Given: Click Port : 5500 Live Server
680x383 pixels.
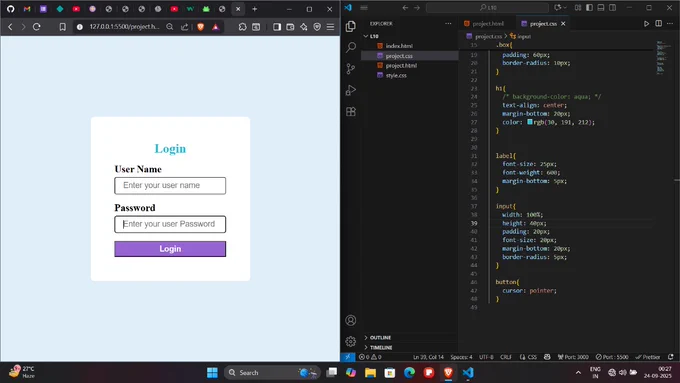Looking at the screenshot, I should coord(611,357).
